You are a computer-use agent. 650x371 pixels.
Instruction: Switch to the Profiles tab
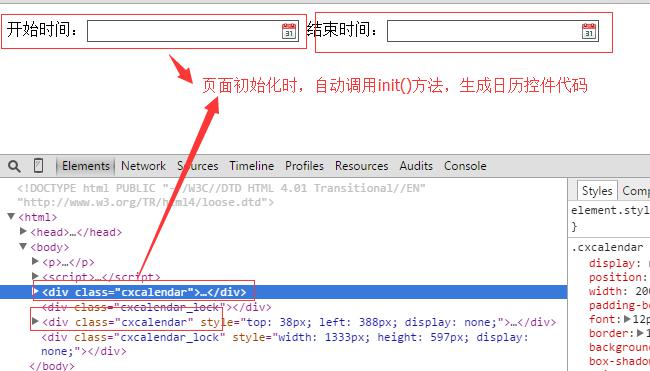pos(304,166)
